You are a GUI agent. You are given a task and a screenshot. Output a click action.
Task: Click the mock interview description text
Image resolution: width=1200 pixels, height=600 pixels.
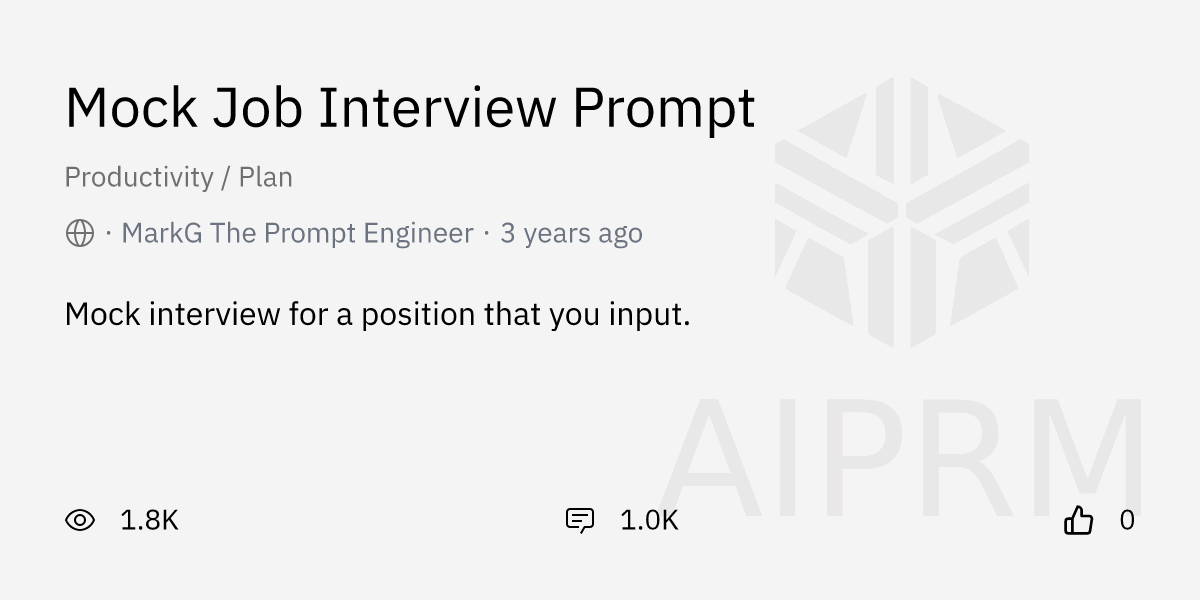(x=377, y=315)
